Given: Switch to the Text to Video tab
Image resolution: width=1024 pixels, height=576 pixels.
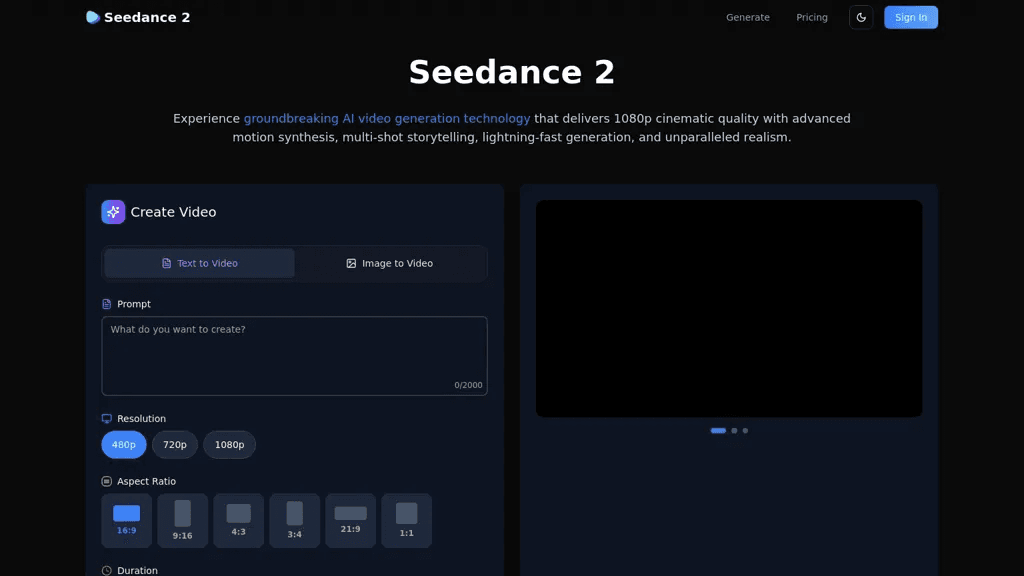Looking at the screenshot, I should tap(199, 263).
